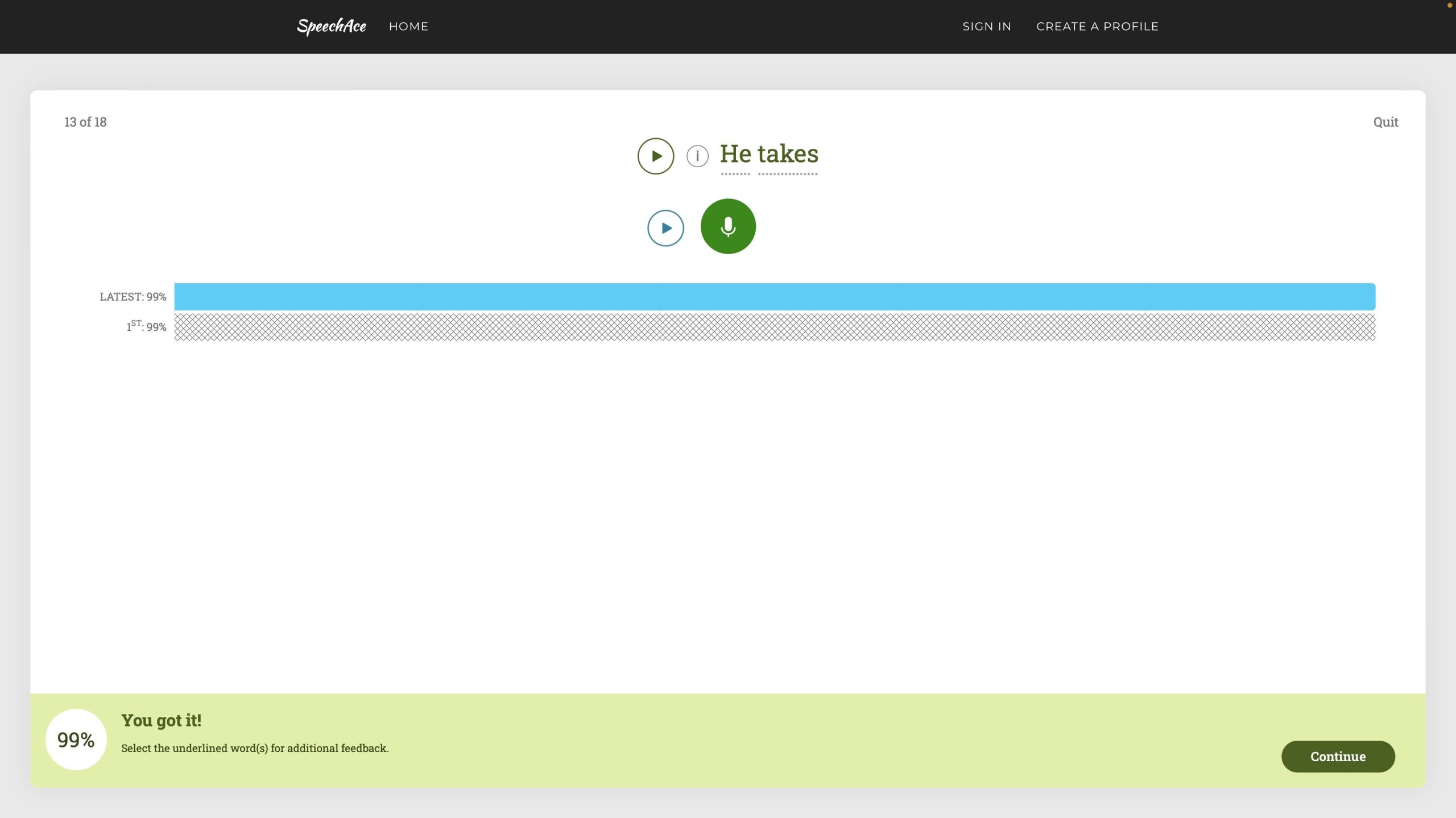
Task: Play back your recording with blue play button
Action: (x=665, y=228)
